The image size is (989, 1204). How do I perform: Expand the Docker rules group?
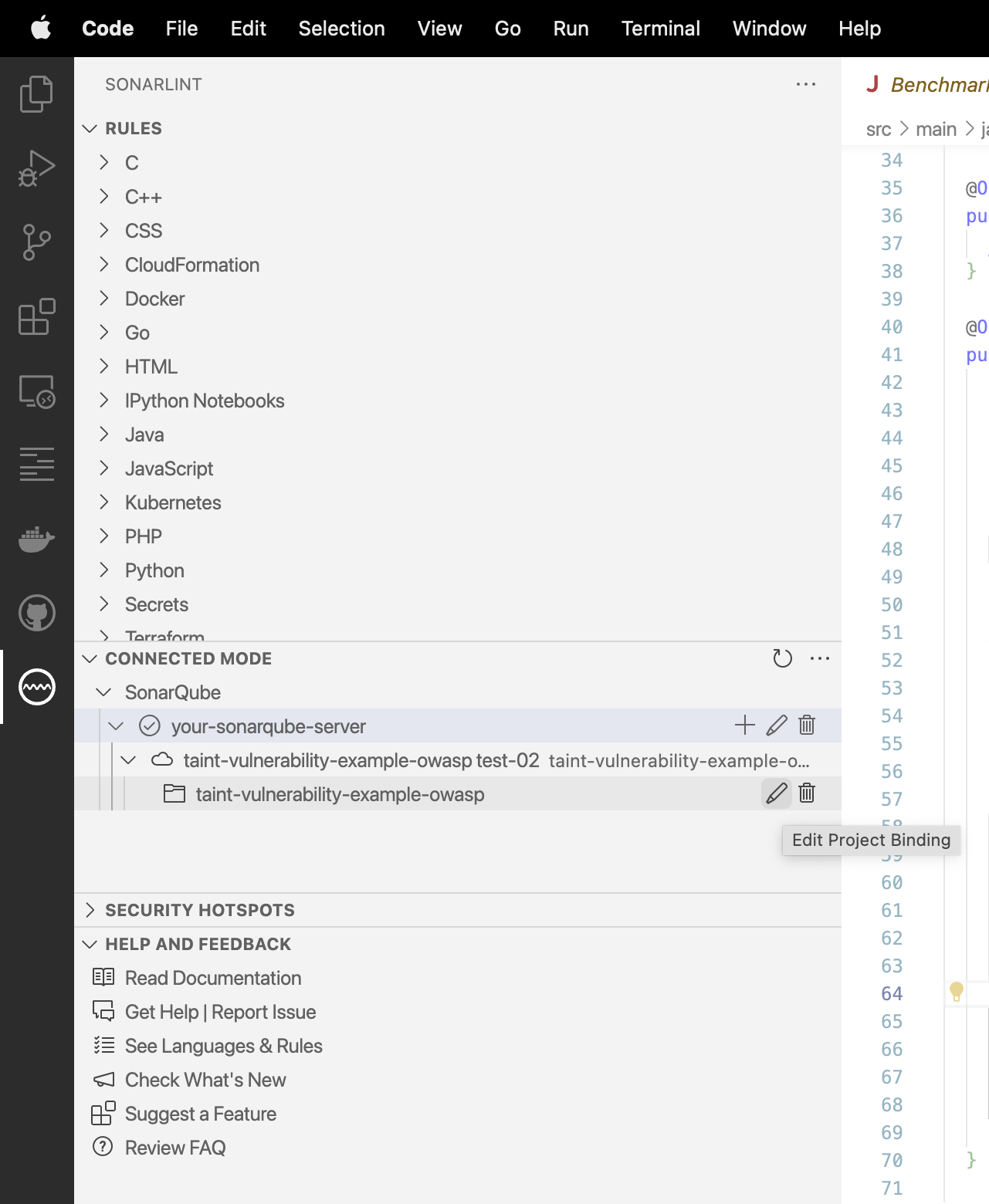[x=104, y=298]
